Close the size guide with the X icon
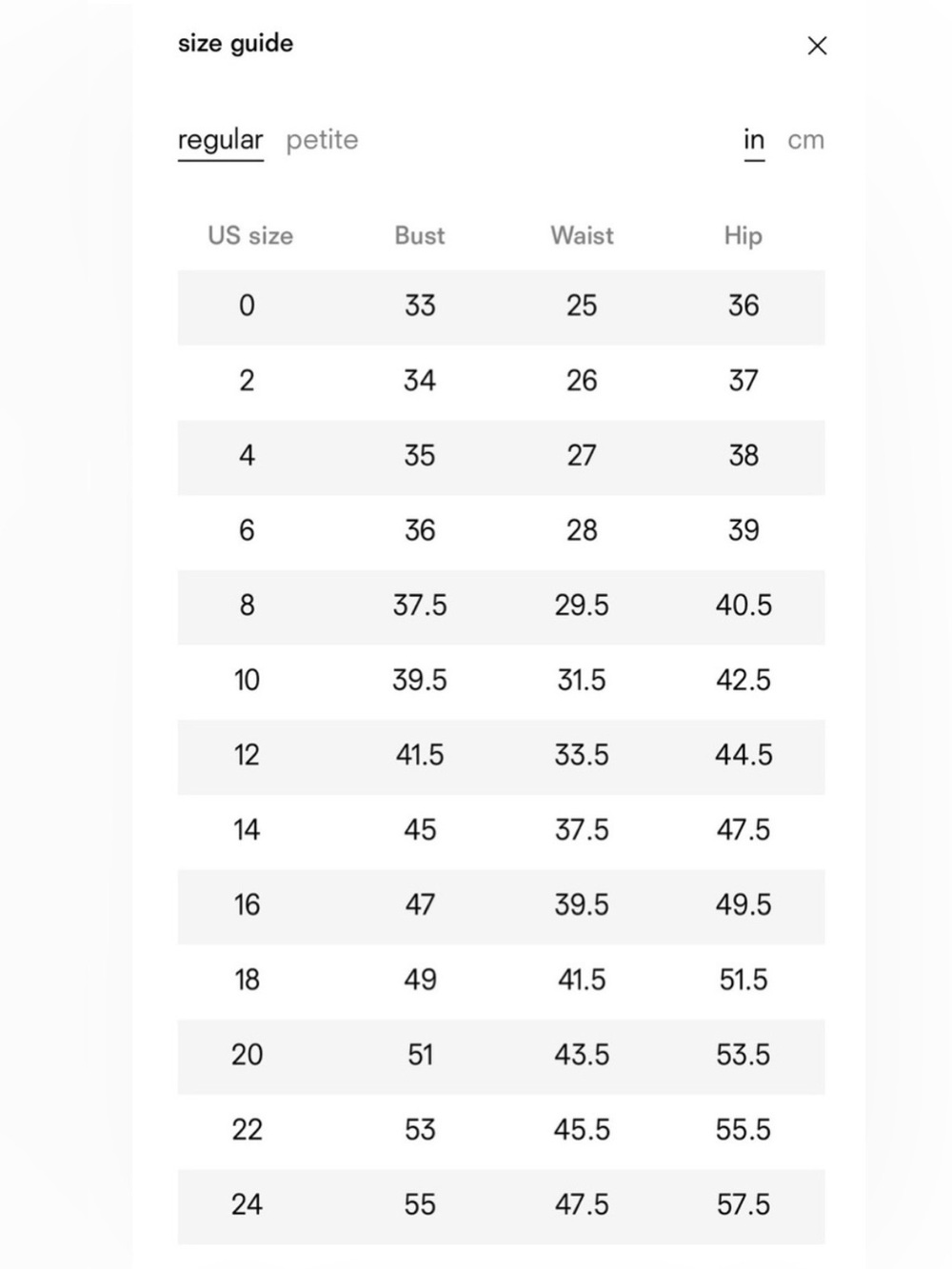Screen dimensions: 952x1269 pos(817,46)
